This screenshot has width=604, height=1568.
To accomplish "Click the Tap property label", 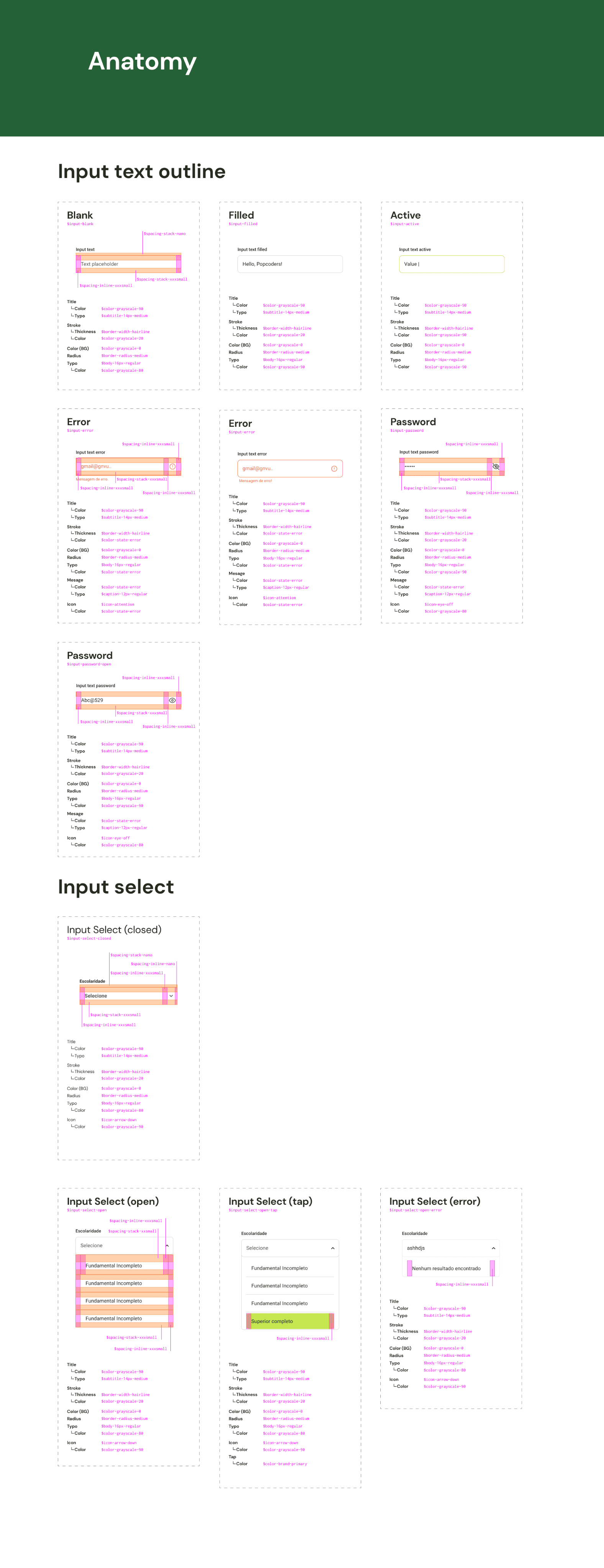I will [x=232, y=1457].
